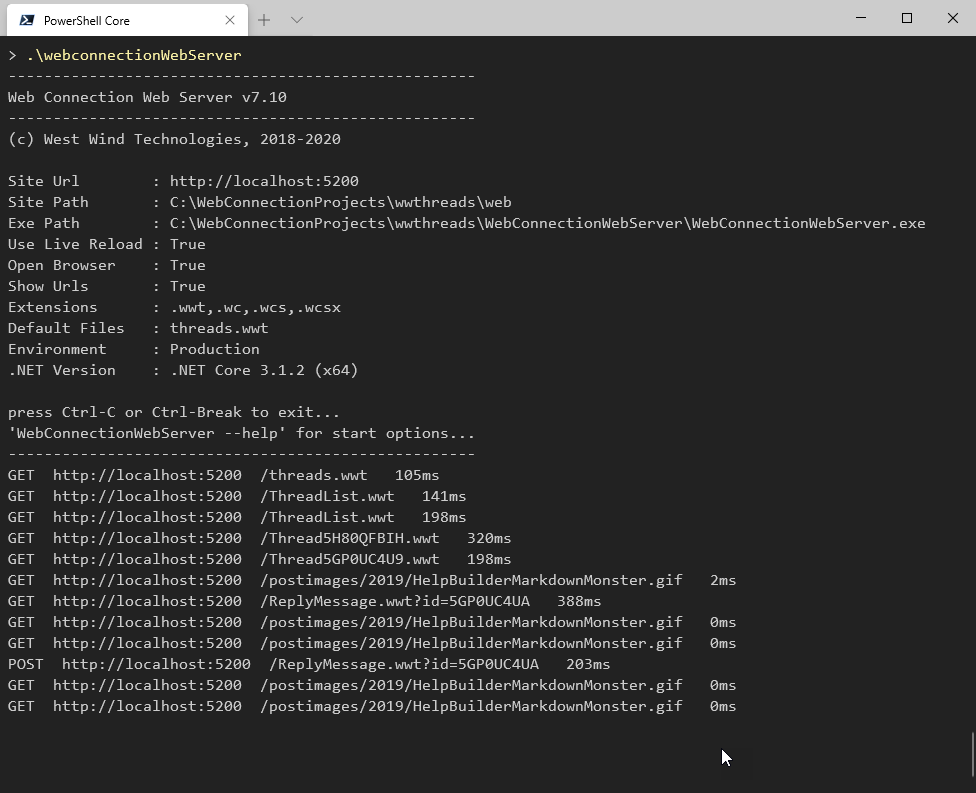Open a new tab with the plus button
976x793 pixels.
pyautogui.click(x=264, y=20)
